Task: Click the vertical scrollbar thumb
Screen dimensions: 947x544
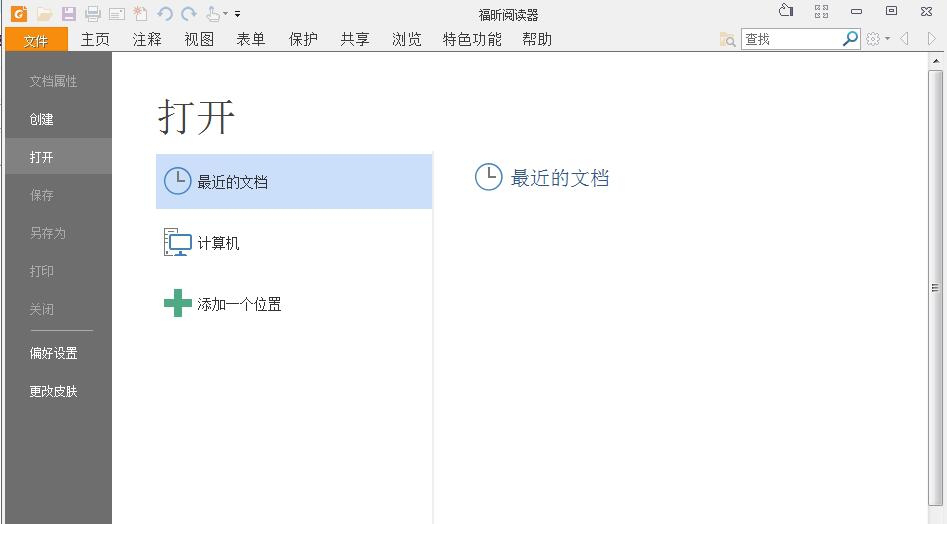Action: (936, 287)
